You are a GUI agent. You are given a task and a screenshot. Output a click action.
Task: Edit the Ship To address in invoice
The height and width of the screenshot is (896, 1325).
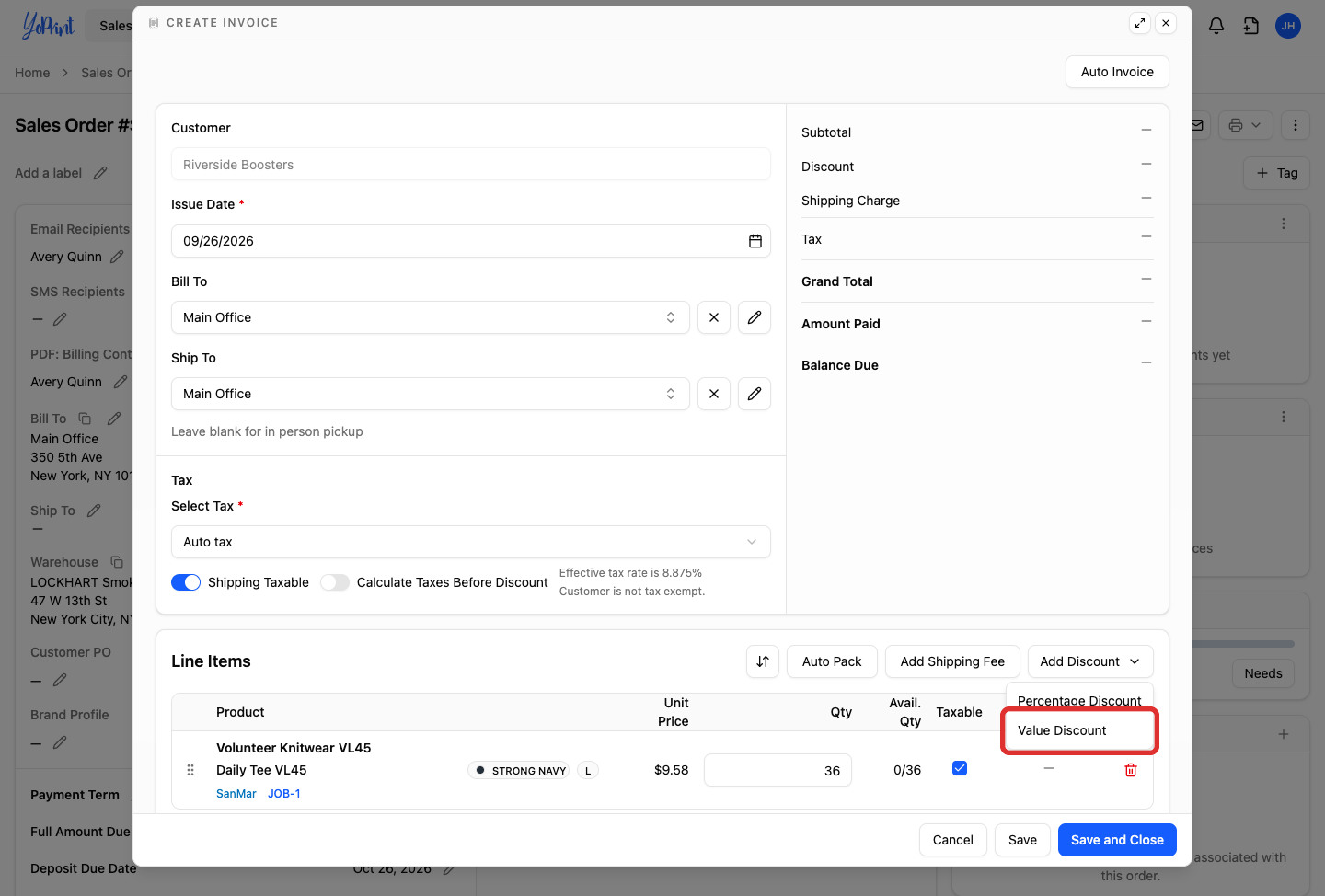coord(755,394)
